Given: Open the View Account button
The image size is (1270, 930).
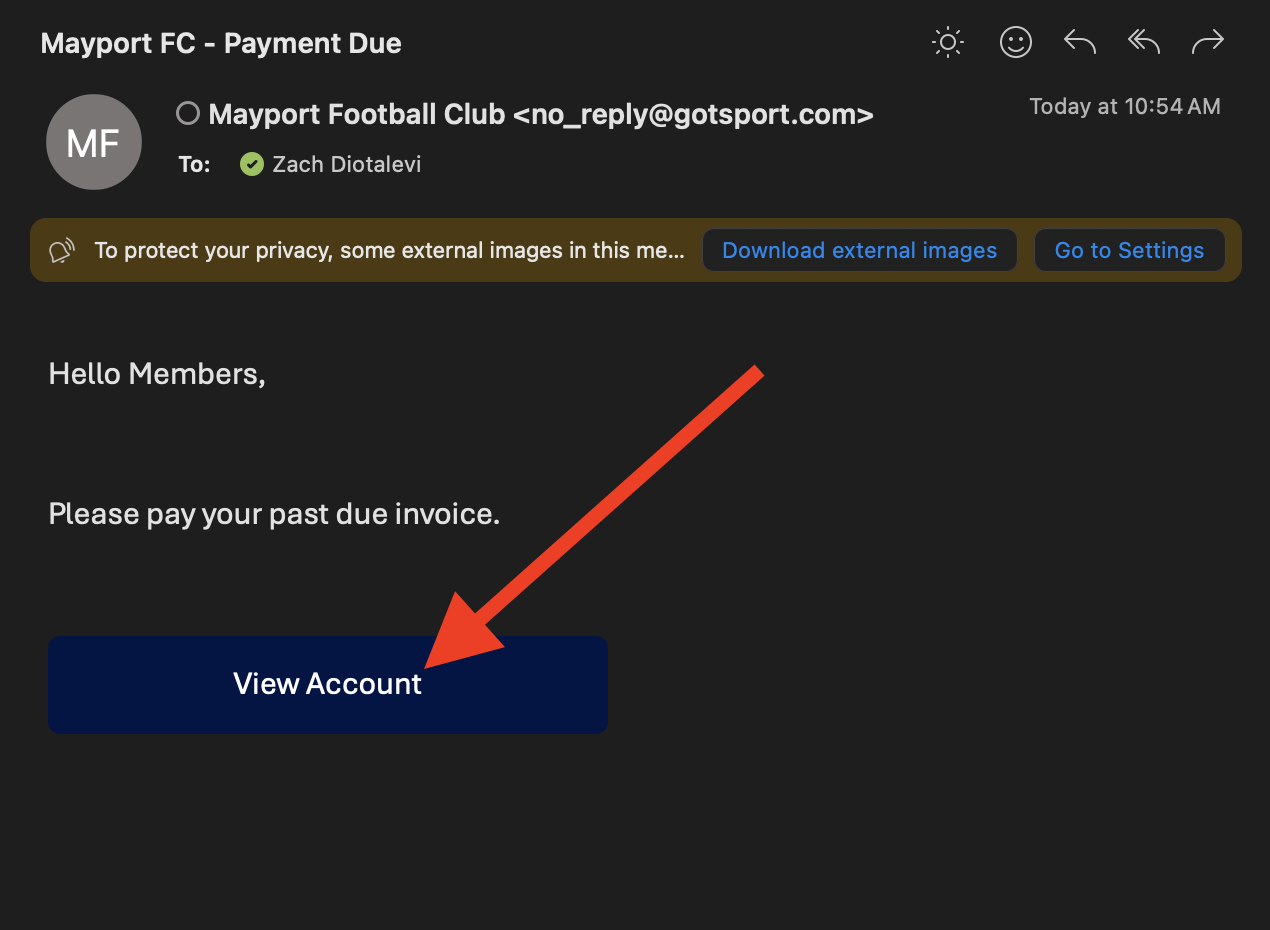Looking at the screenshot, I should click(x=327, y=684).
